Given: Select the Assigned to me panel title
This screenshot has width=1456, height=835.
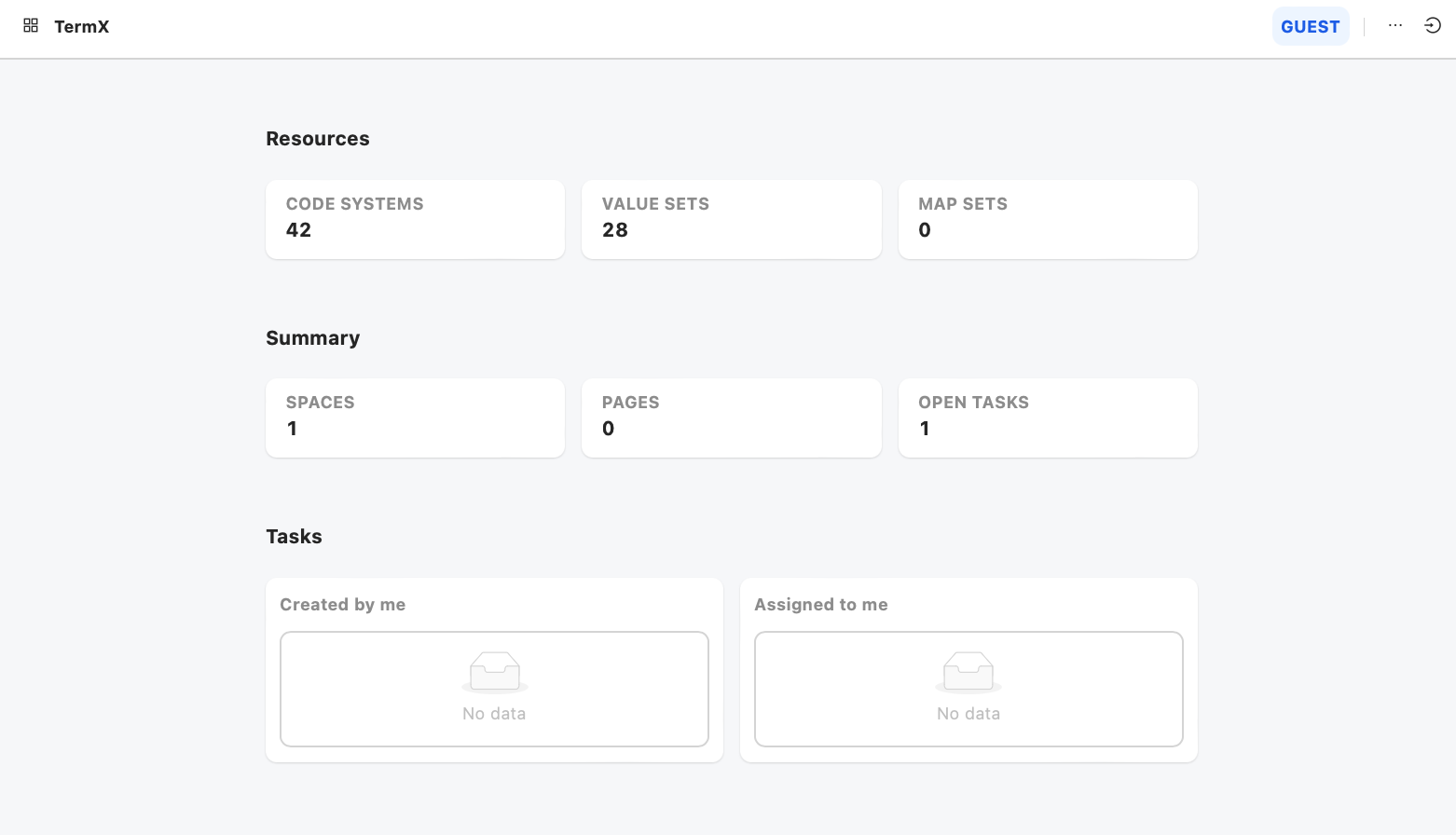Looking at the screenshot, I should (x=820, y=605).
